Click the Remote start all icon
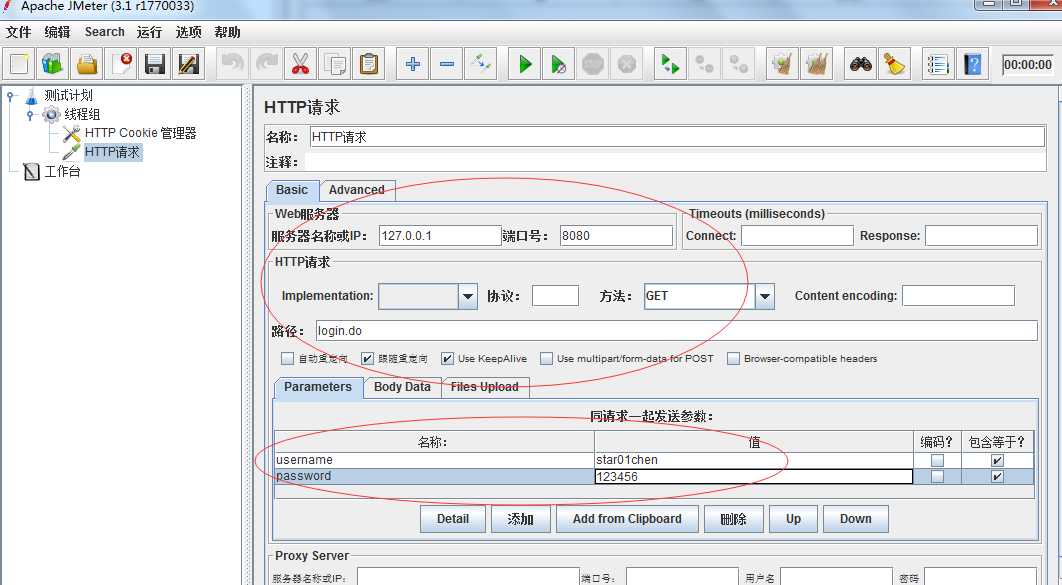Viewport: 1062px width, 585px height. coord(671,64)
